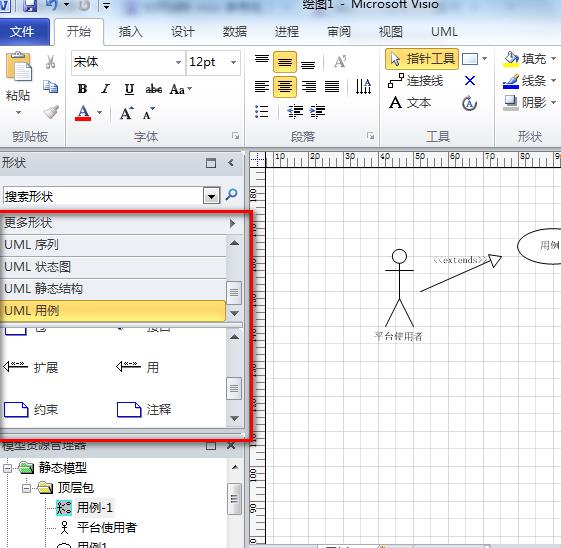Select the Extend shape in stencil
Image resolution: width=561 pixels, height=548 pixels.
click(x=31, y=367)
